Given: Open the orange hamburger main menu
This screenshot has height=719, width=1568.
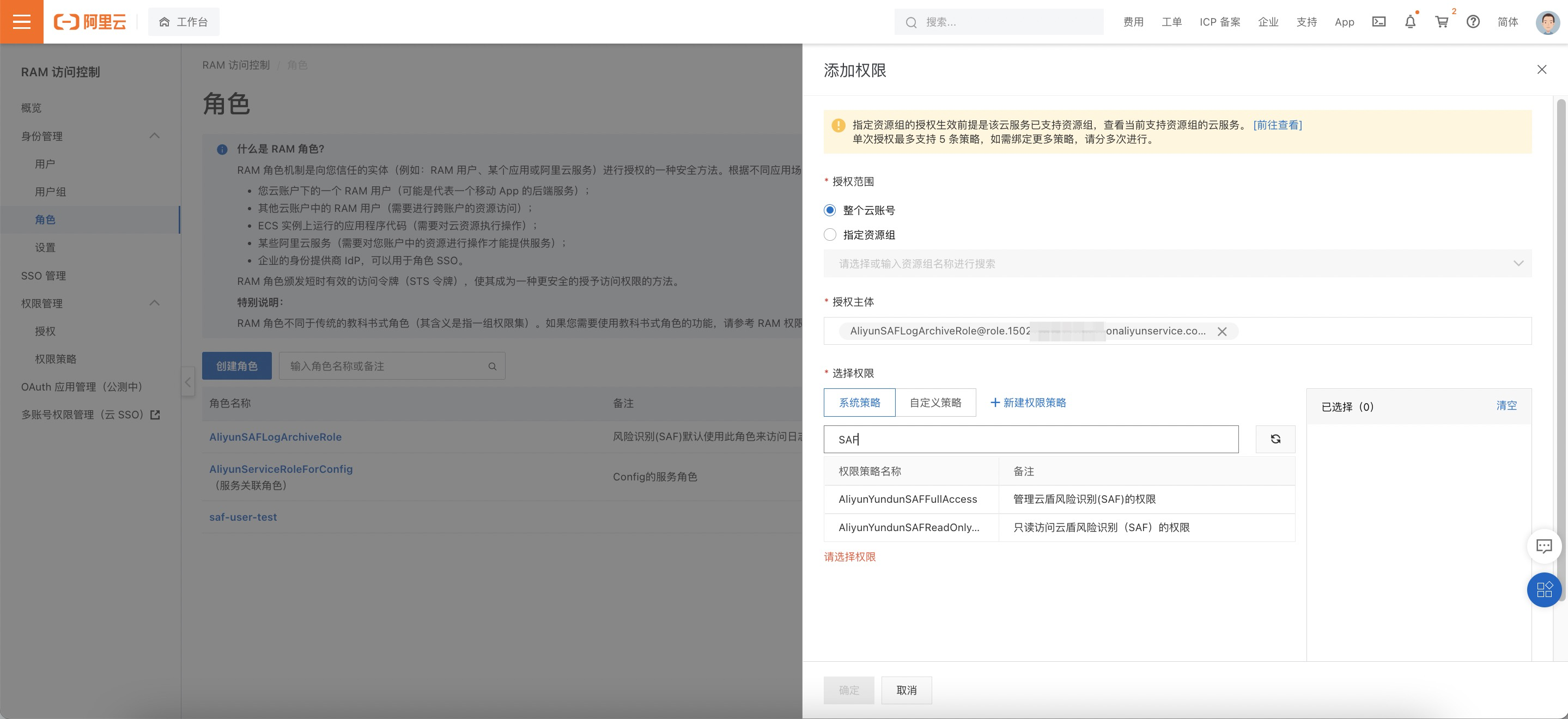Looking at the screenshot, I should [21, 22].
